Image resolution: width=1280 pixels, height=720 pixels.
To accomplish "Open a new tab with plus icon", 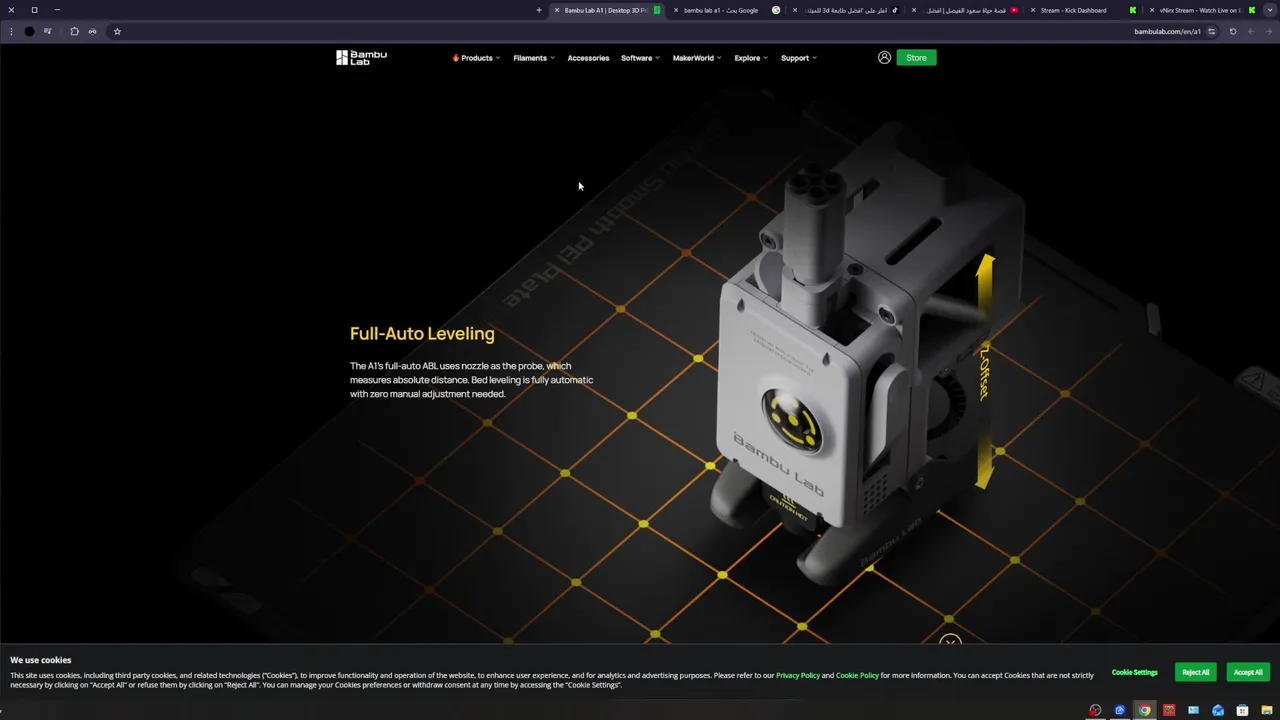I will 539,10.
